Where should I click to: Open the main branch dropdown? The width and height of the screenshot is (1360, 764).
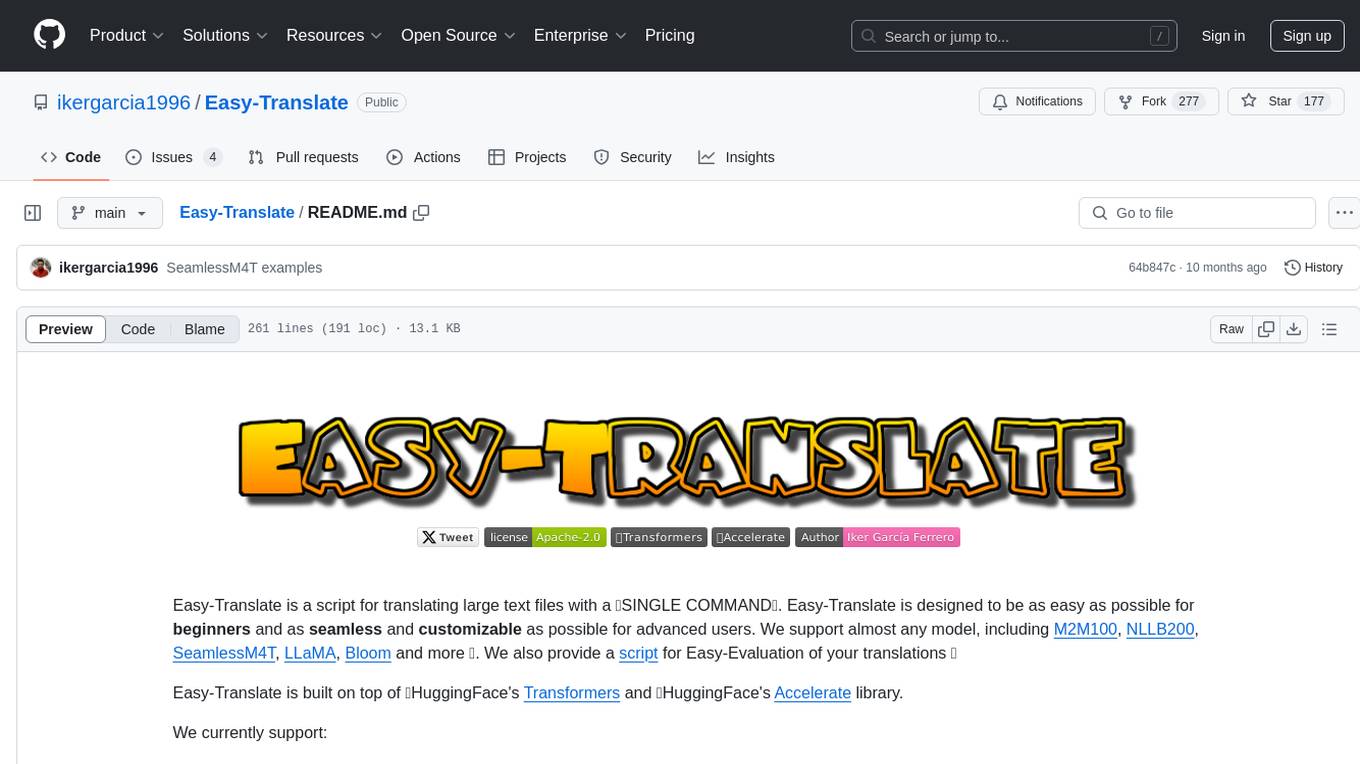click(110, 213)
